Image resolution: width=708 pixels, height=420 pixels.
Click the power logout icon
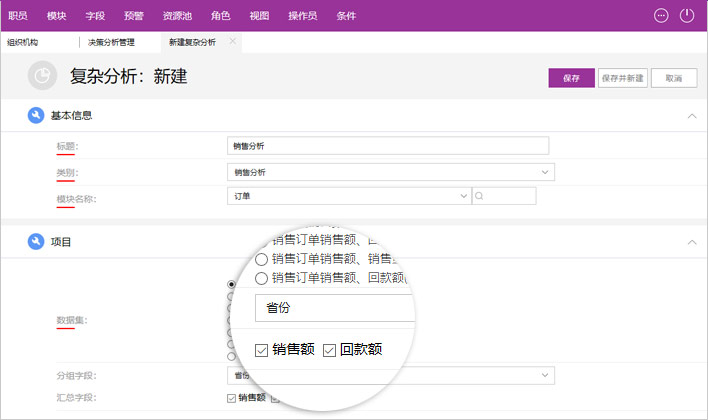[687, 15]
